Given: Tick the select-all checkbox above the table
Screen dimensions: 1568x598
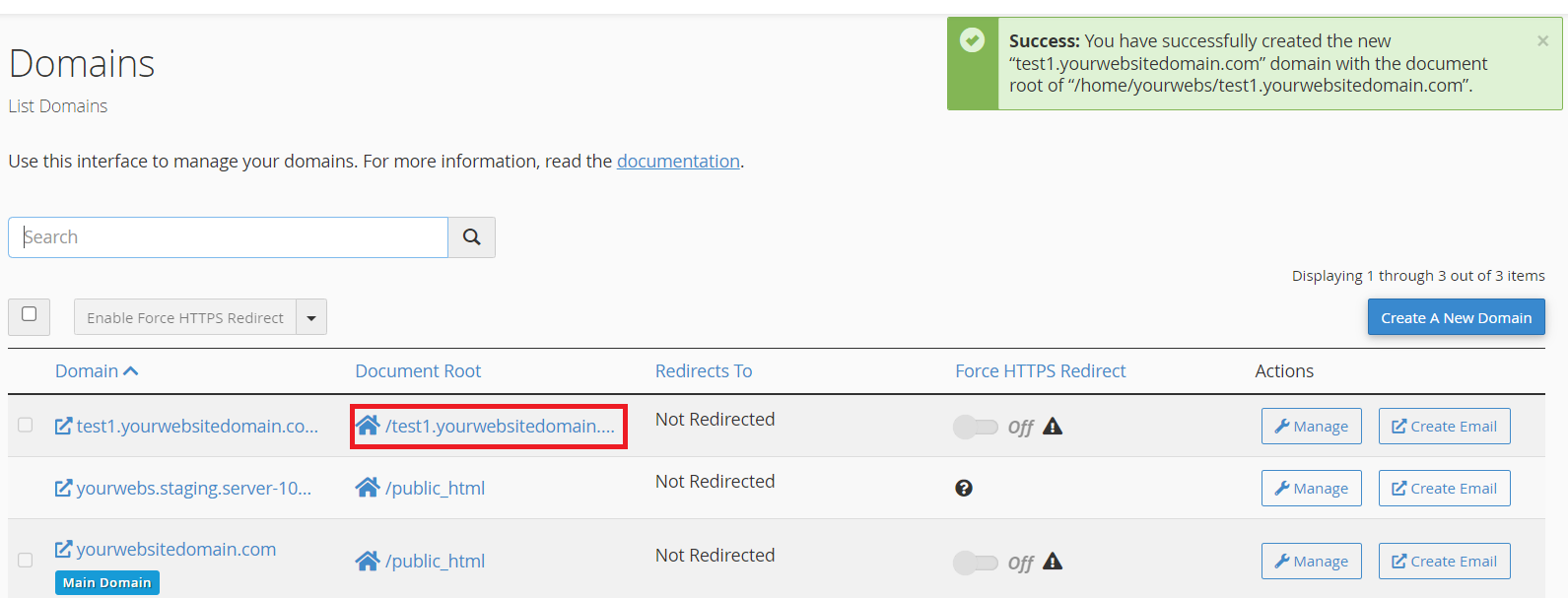Looking at the screenshot, I should click(x=30, y=314).
